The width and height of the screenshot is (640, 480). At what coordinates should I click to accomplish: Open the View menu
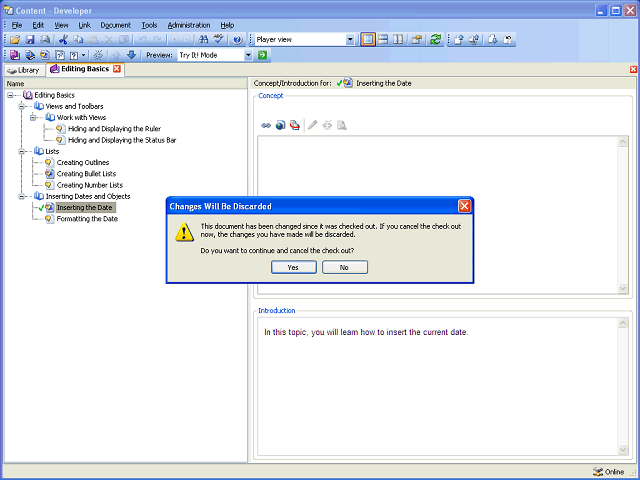[x=61, y=25]
